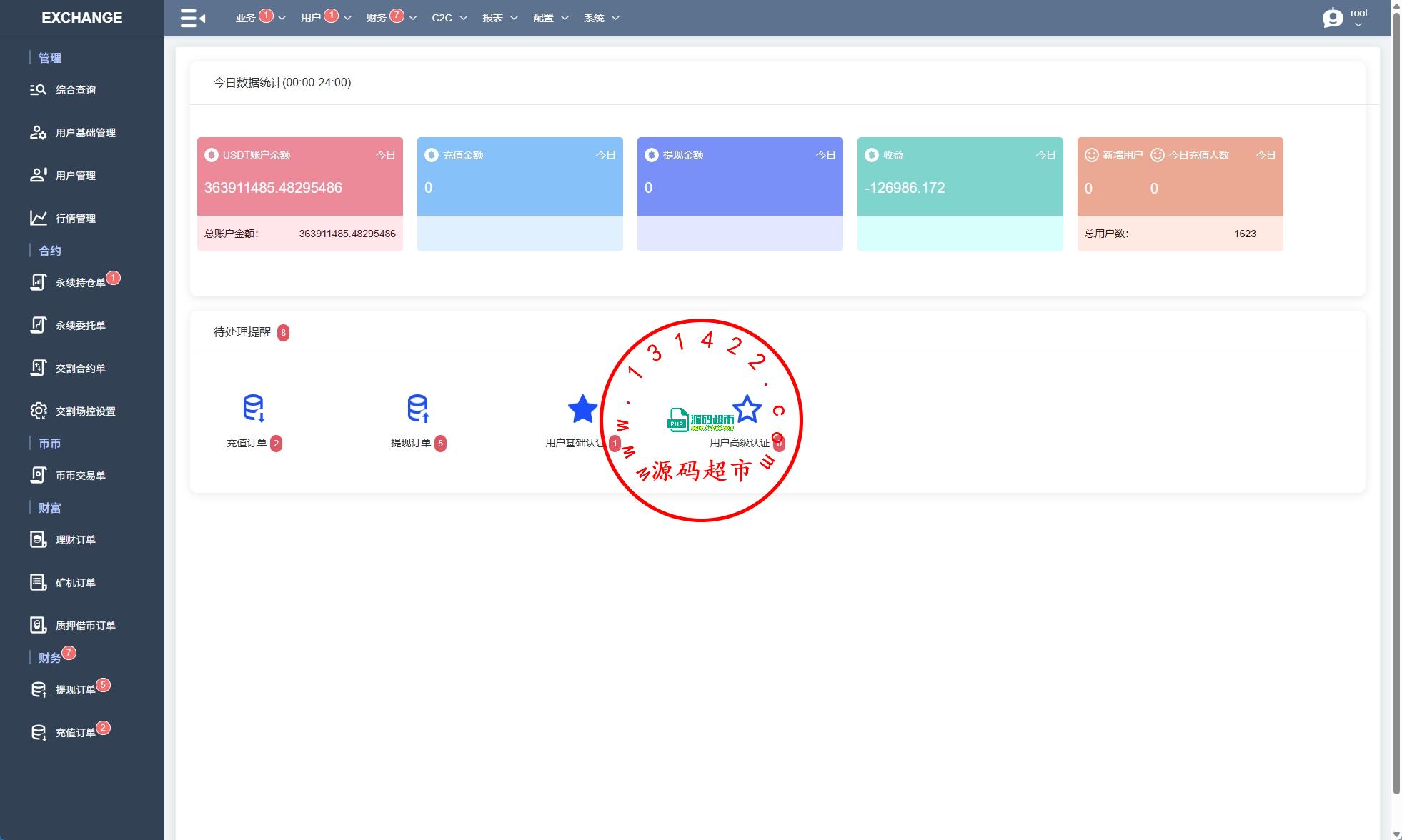
Task: Open 永续持仓单 in the sidebar
Action: [80, 283]
